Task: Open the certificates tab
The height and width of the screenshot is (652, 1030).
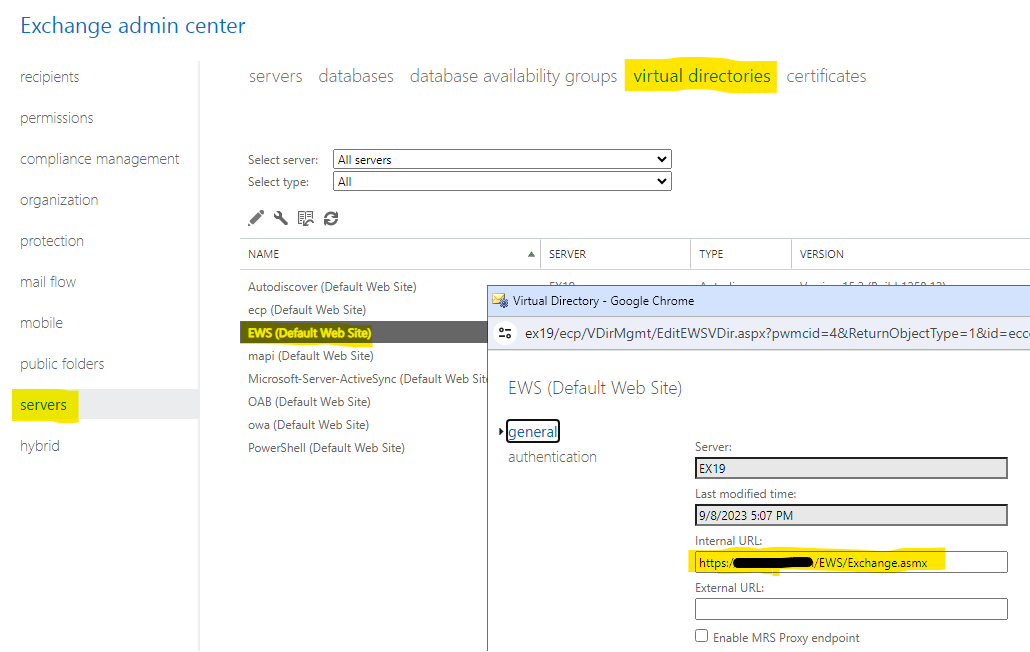Action: pyautogui.click(x=826, y=76)
